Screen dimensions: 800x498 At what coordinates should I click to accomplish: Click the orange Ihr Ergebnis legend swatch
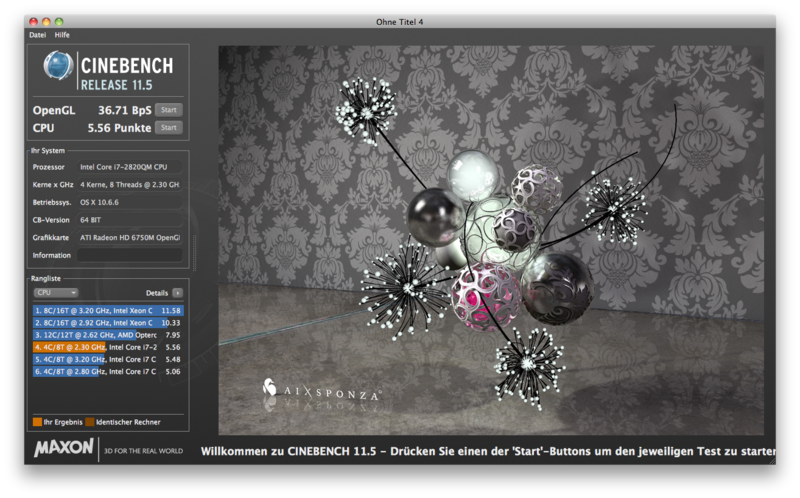pos(37,422)
